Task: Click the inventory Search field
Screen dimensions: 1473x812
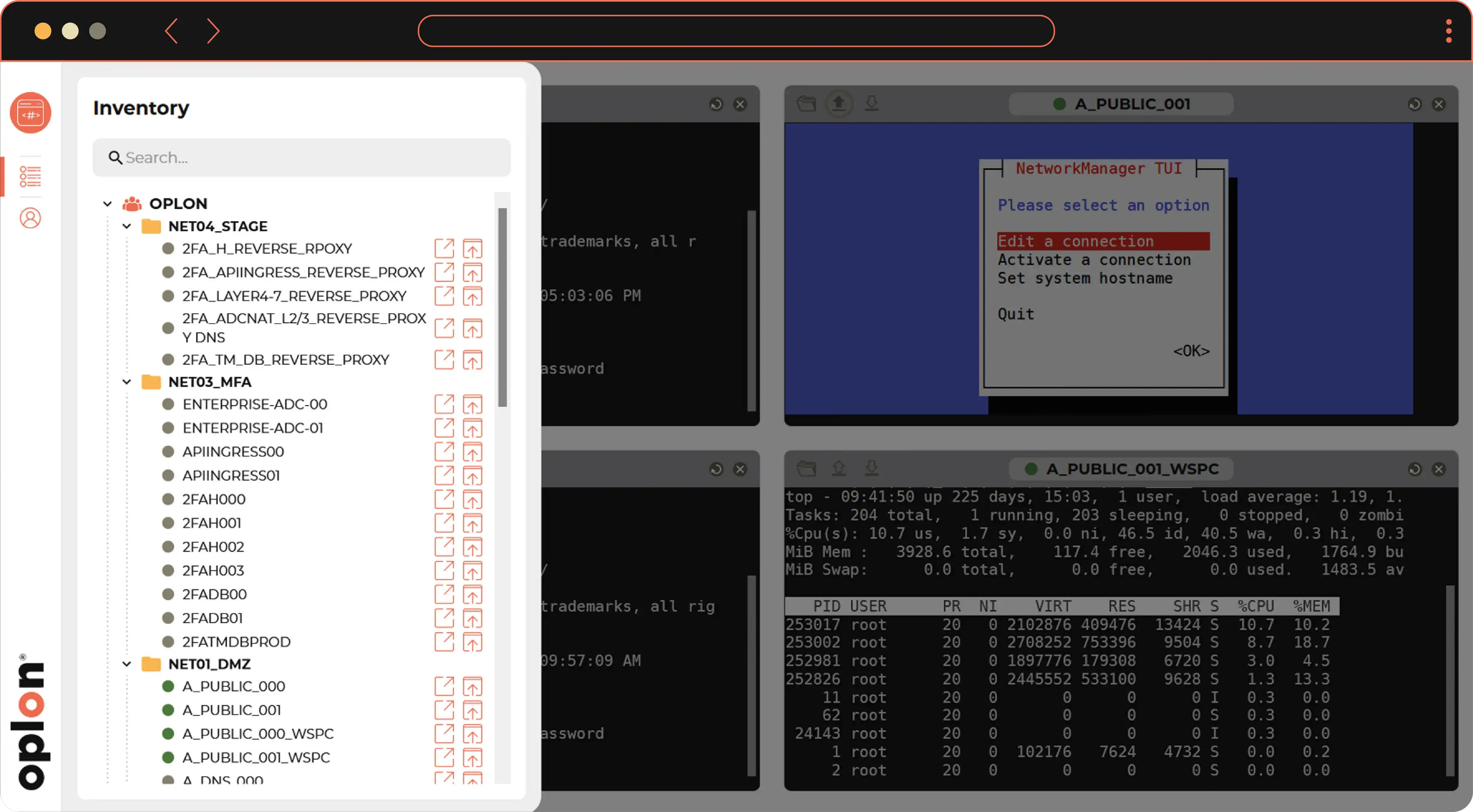Action: [x=302, y=157]
